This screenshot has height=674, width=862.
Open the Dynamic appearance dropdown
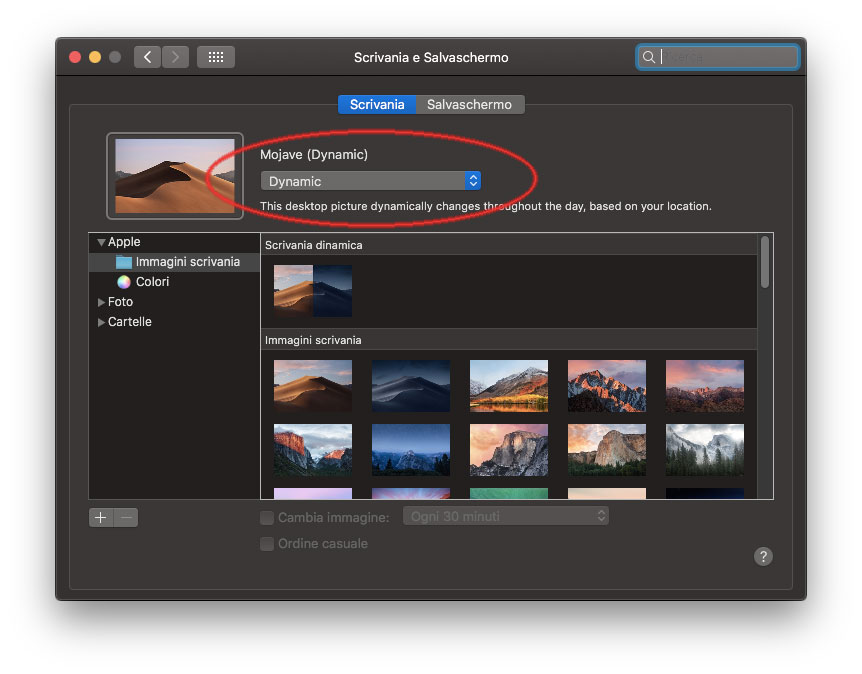371,181
